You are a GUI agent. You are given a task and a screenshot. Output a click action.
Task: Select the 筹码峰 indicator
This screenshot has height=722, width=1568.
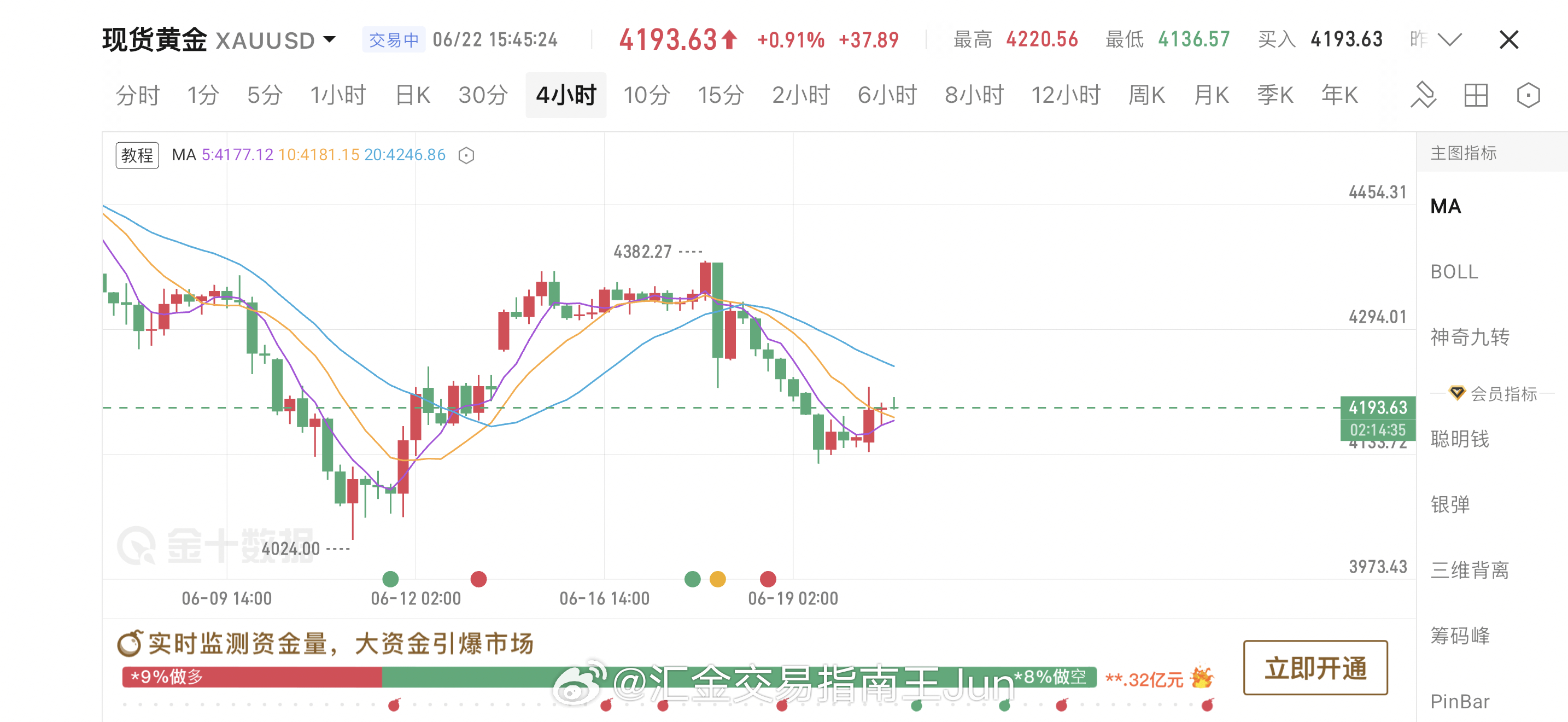(x=1460, y=636)
